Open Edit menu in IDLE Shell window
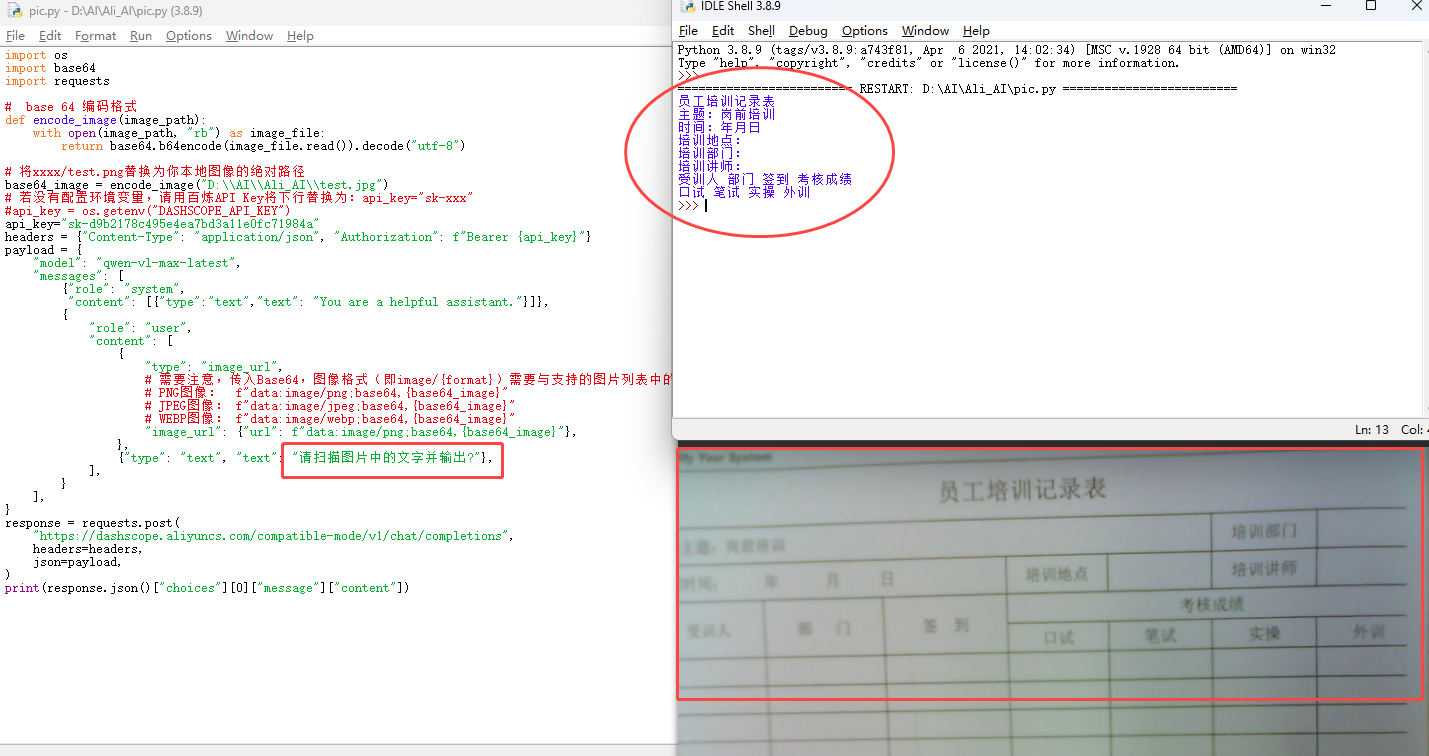The height and width of the screenshot is (756, 1429). coord(723,31)
